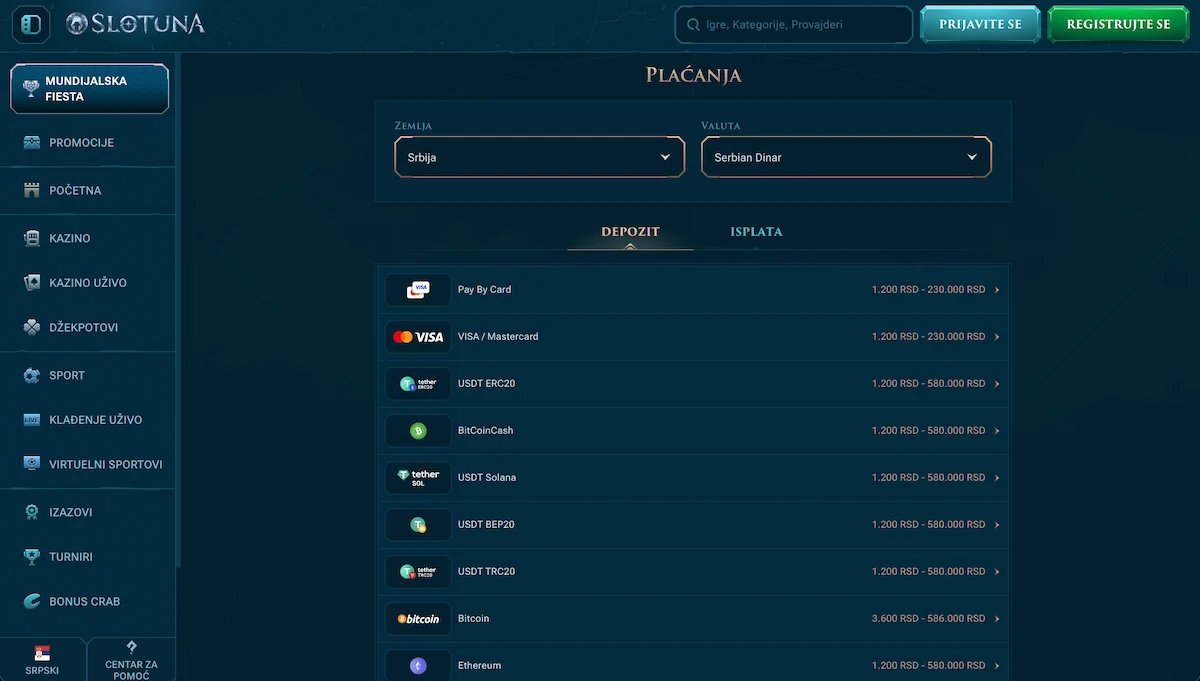1200x681 pixels.
Task: Go to Virtuelni Sportovi section
Action: [x=88, y=464]
